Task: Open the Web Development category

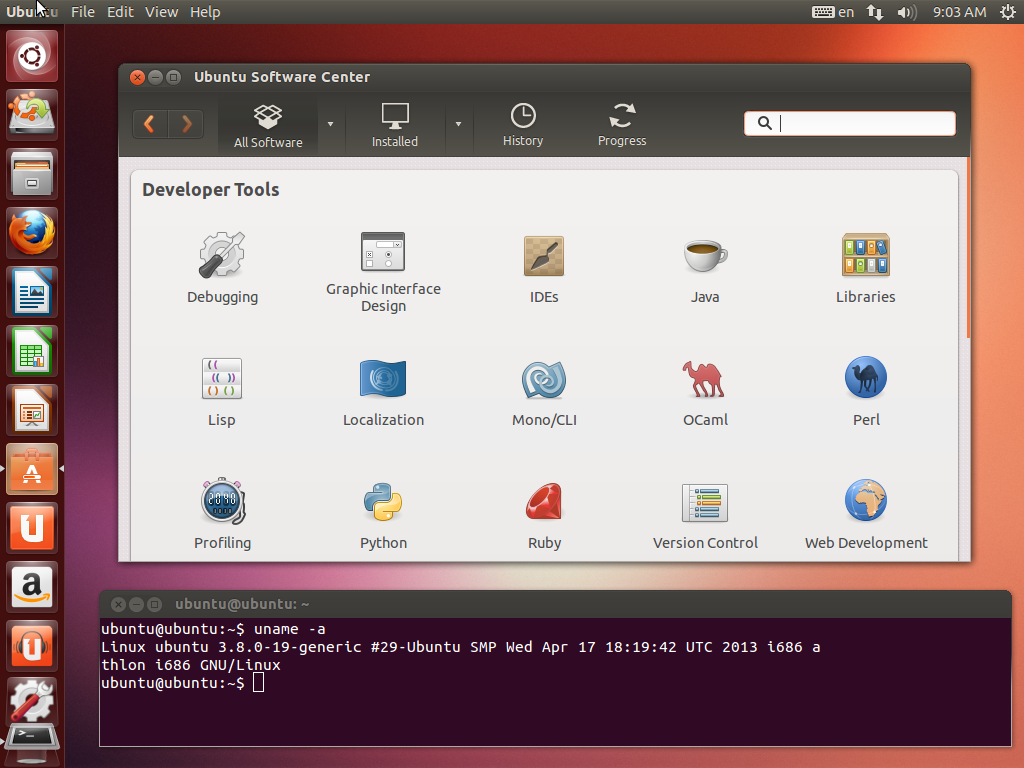Action: point(865,514)
